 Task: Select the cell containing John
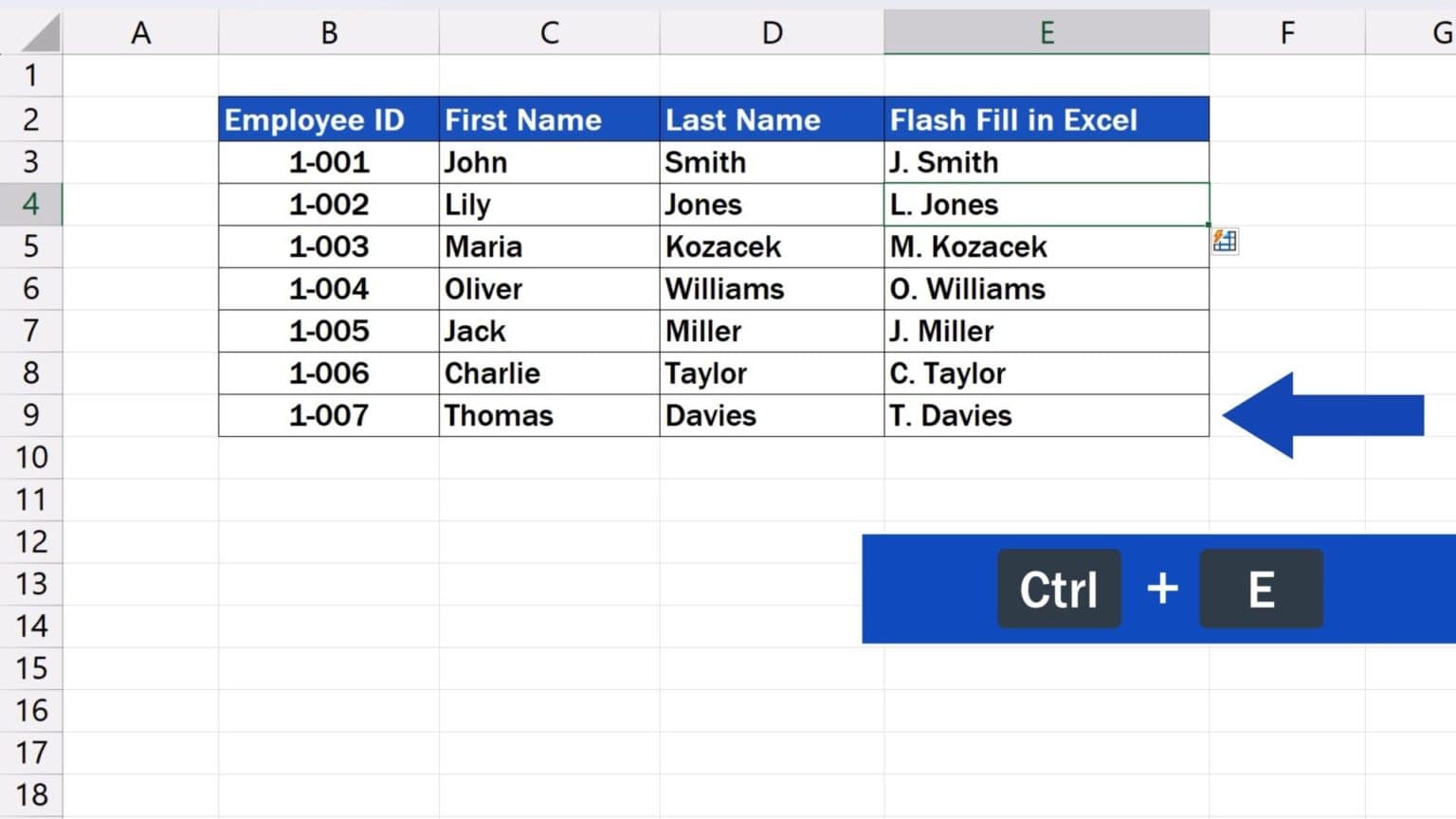549,161
